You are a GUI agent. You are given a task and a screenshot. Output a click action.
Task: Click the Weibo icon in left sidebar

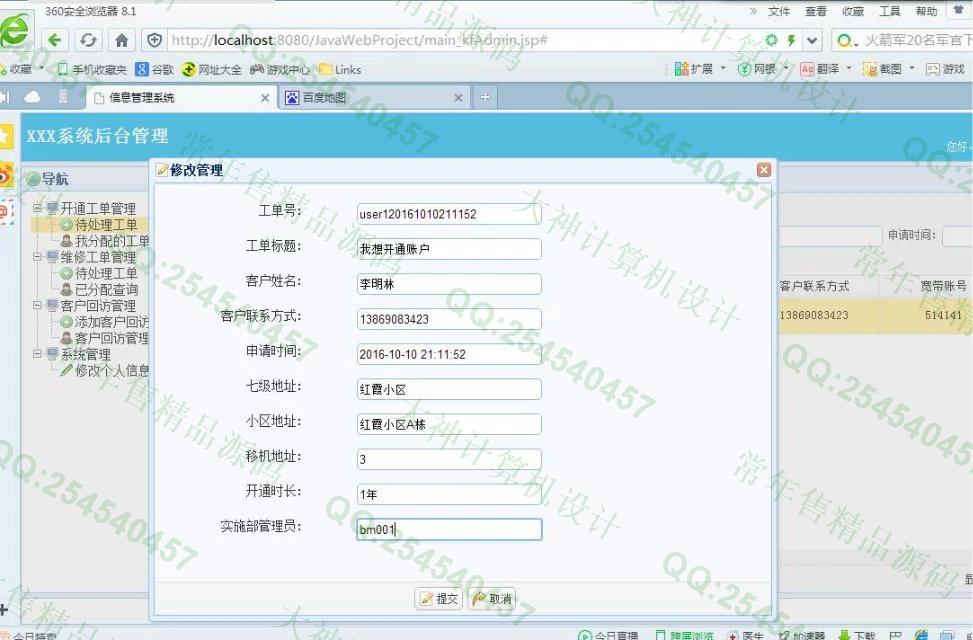coord(6,176)
